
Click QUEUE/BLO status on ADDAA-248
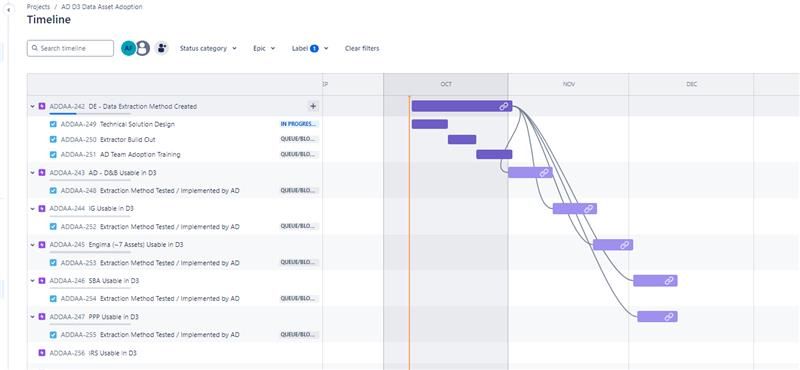pos(299,190)
